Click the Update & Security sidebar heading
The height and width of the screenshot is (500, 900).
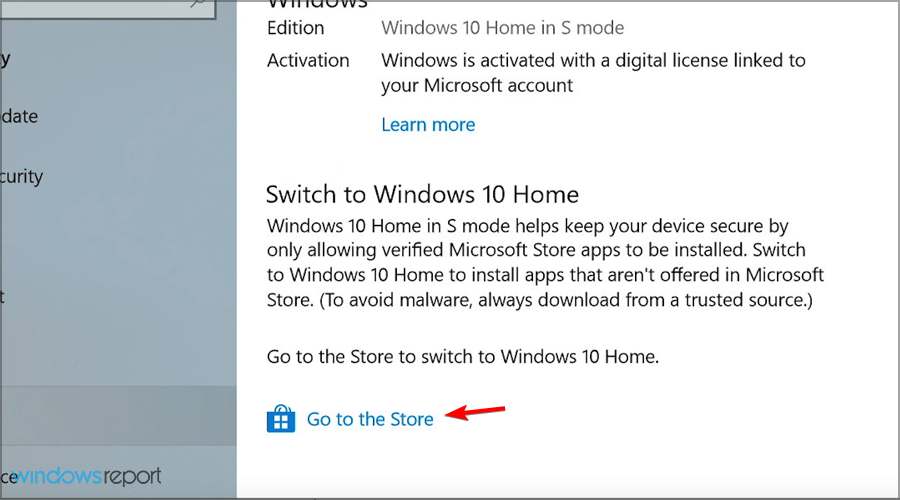(x=6, y=57)
